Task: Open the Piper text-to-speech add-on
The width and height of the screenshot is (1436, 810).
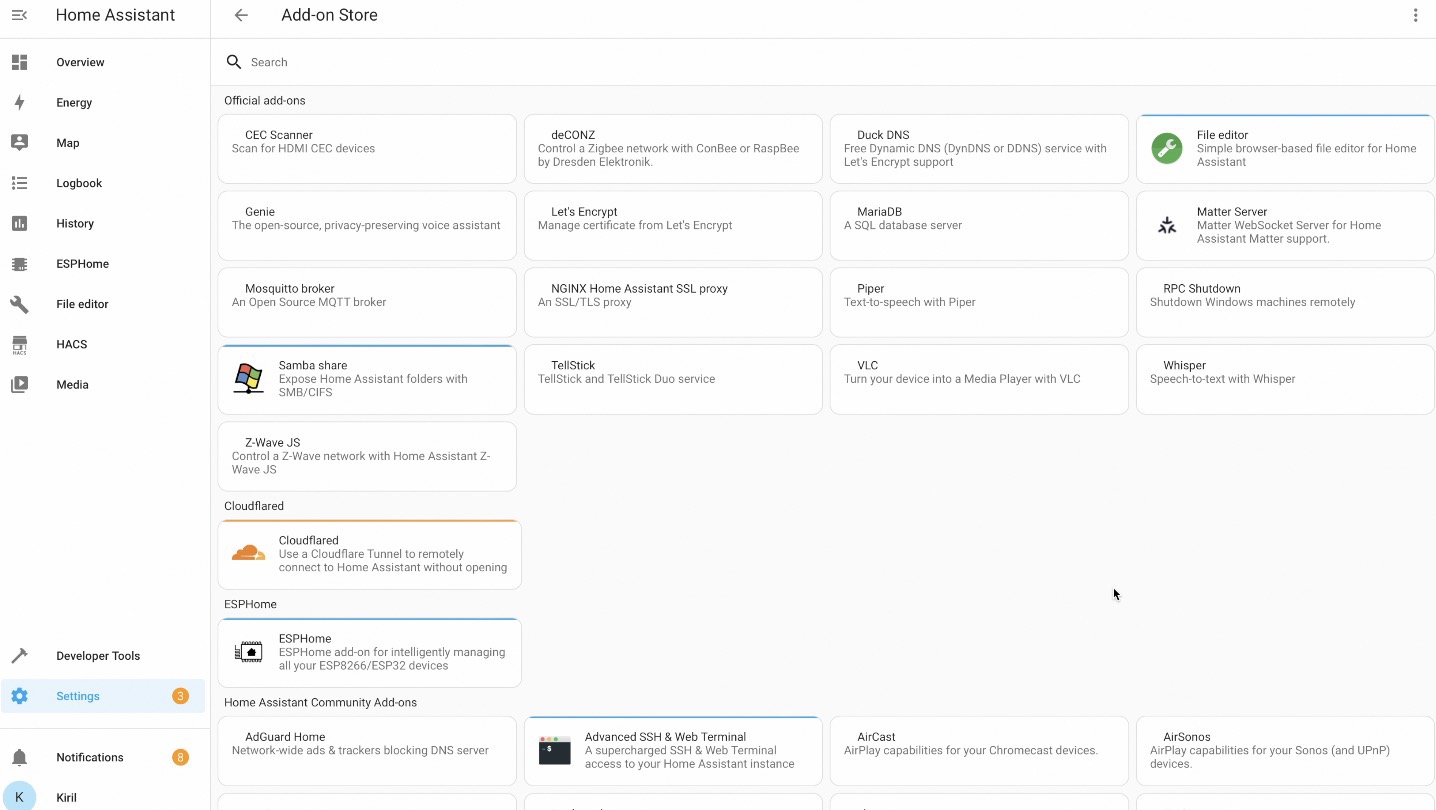Action: pos(979,302)
